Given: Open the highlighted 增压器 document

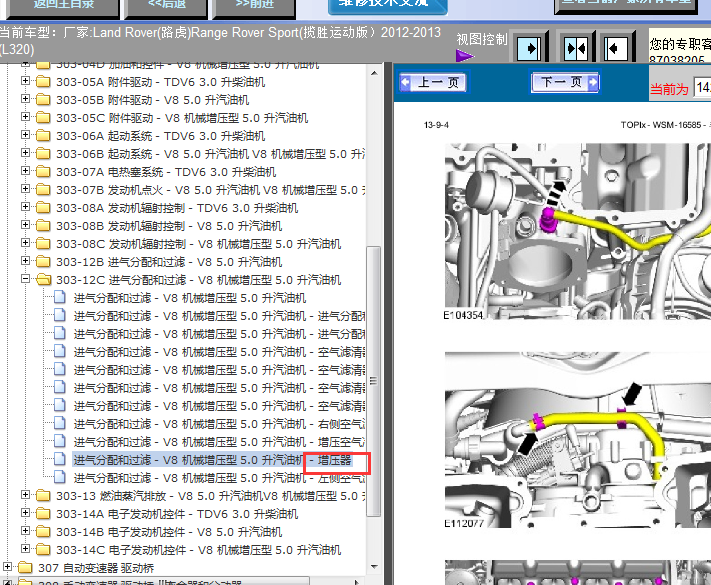Looking at the screenshot, I should point(212,460).
